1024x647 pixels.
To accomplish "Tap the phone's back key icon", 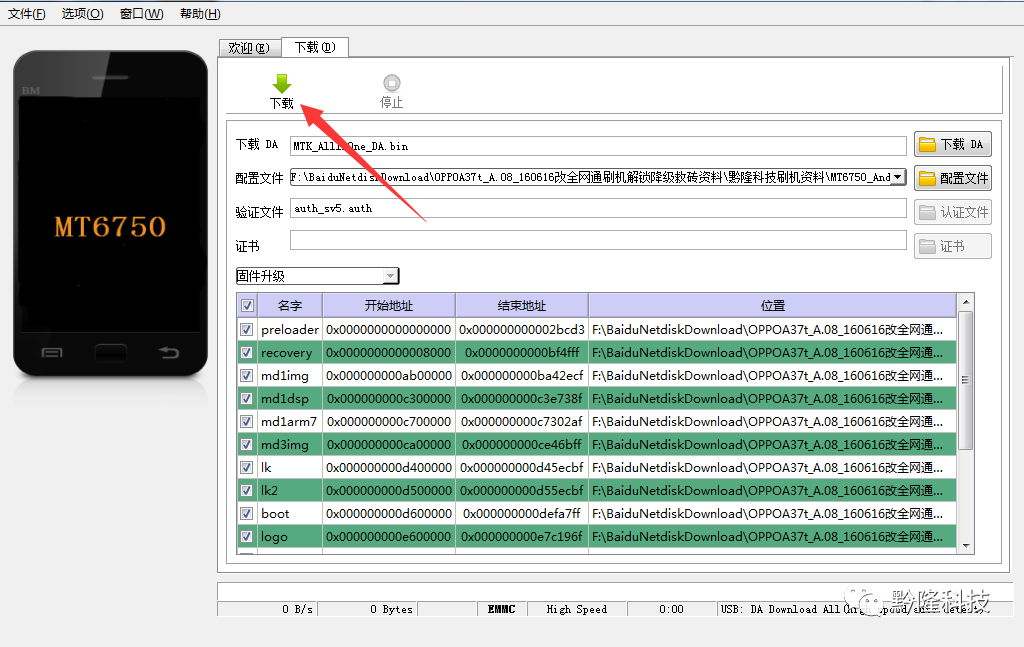I will tap(168, 353).
